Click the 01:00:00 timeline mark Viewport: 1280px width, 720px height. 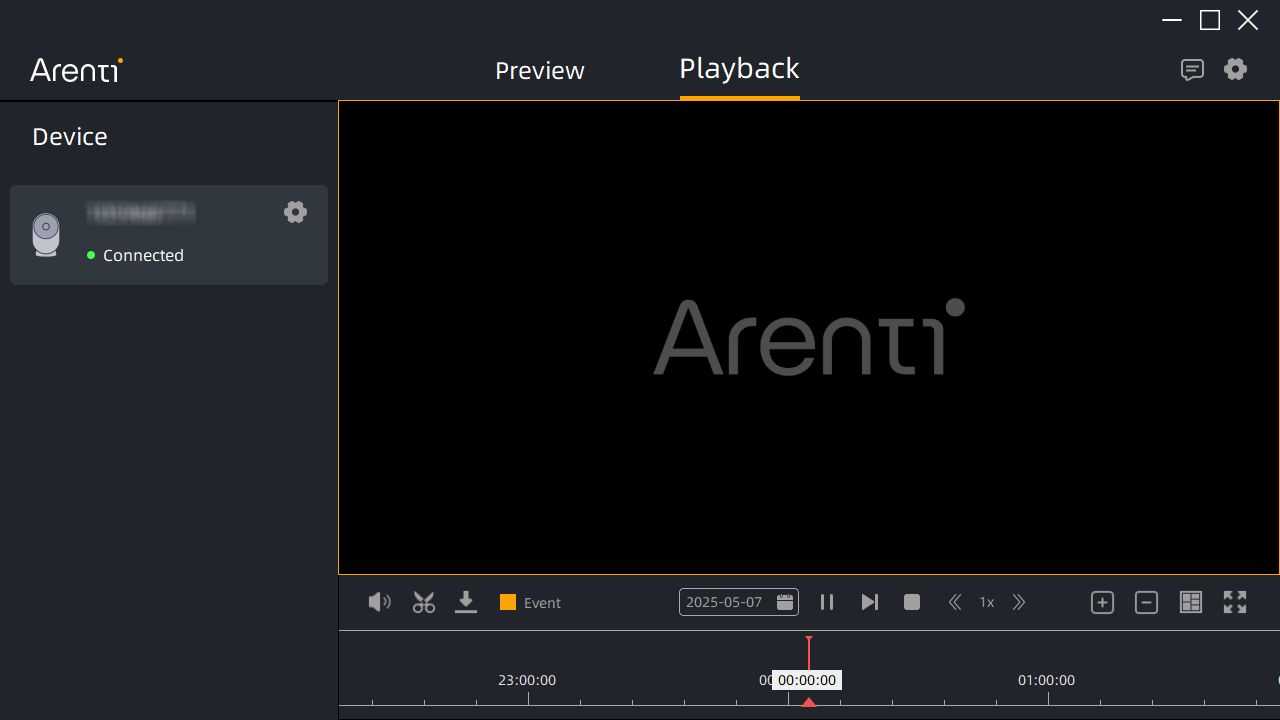click(1046, 680)
